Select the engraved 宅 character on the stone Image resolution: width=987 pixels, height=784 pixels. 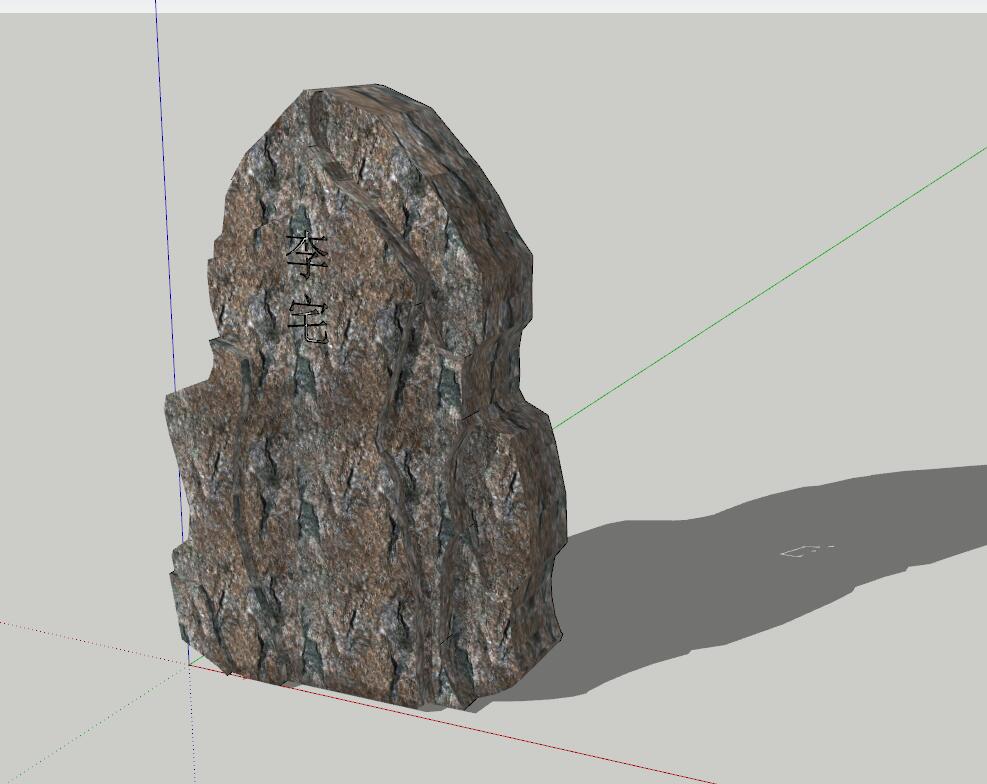pyautogui.click(x=308, y=321)
